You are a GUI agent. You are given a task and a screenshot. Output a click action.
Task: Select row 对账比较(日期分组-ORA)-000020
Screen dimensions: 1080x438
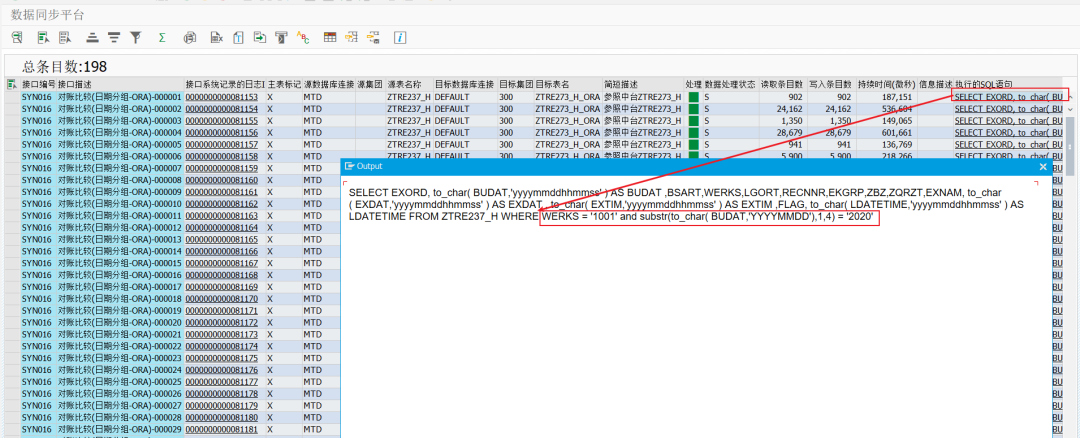coord(120,322)
